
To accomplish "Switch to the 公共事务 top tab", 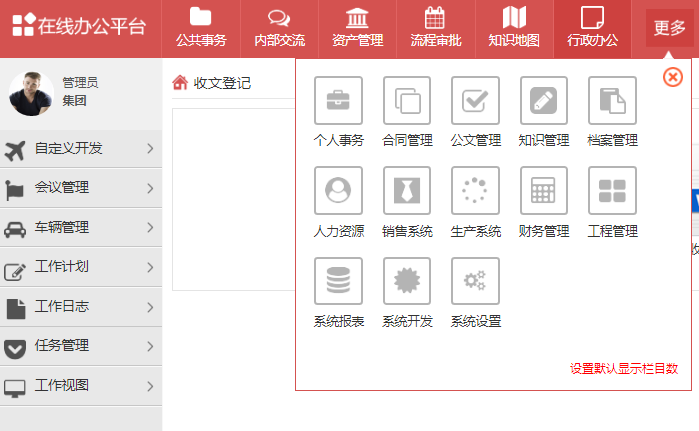I will point(201,28).
